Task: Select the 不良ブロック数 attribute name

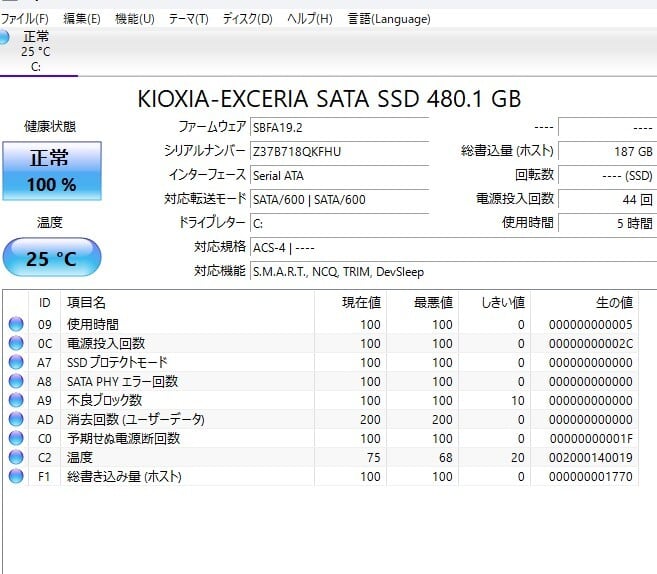Action: pos(104,401)
